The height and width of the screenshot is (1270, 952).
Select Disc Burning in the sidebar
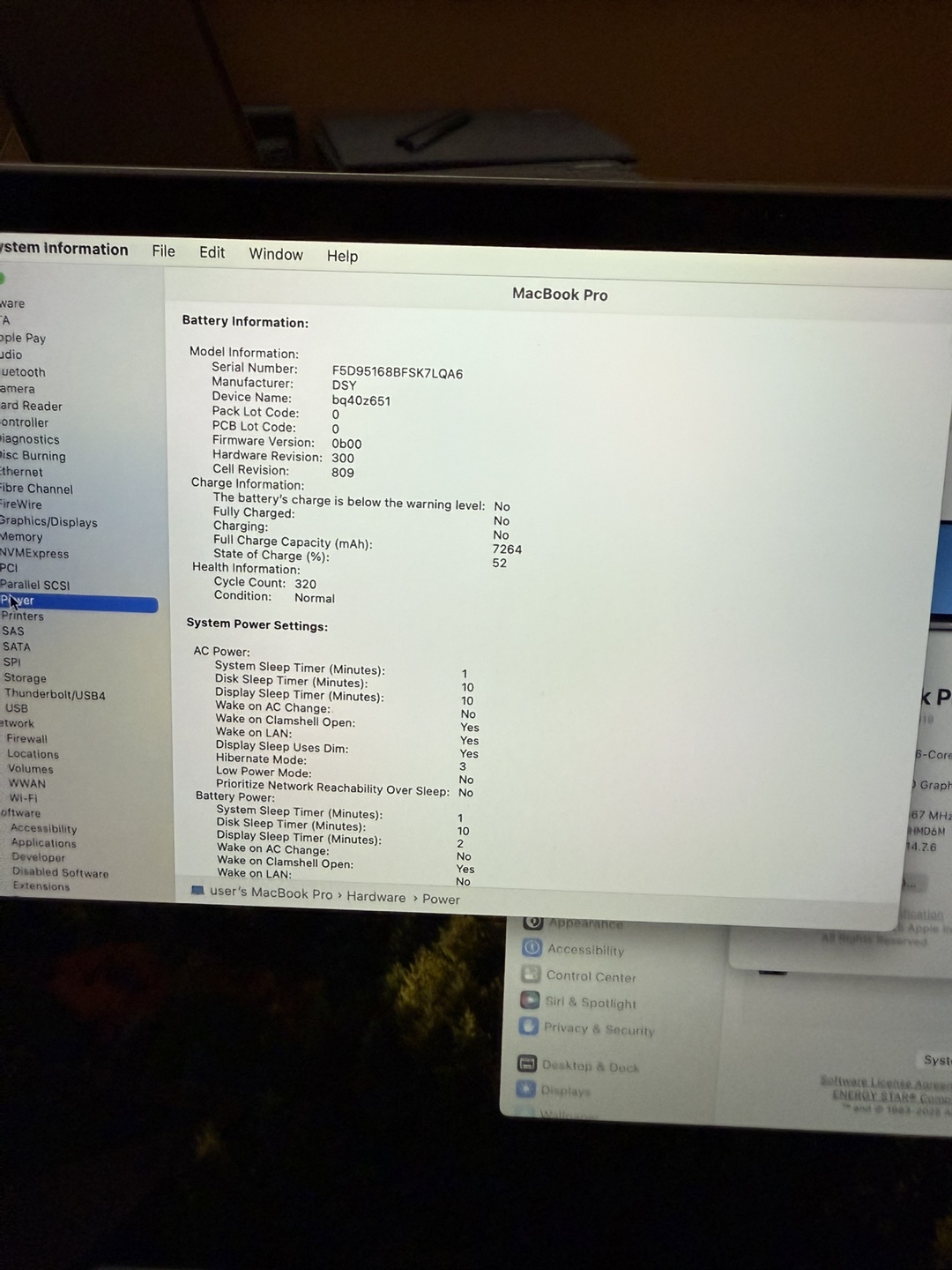(33, 456)
